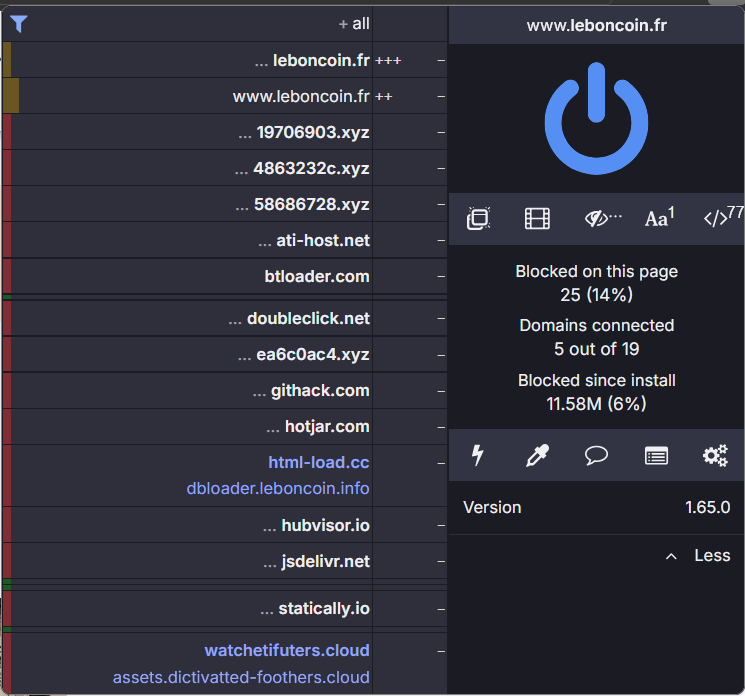
Task: Collapse the panel with Less
Action: click(698, 555)
